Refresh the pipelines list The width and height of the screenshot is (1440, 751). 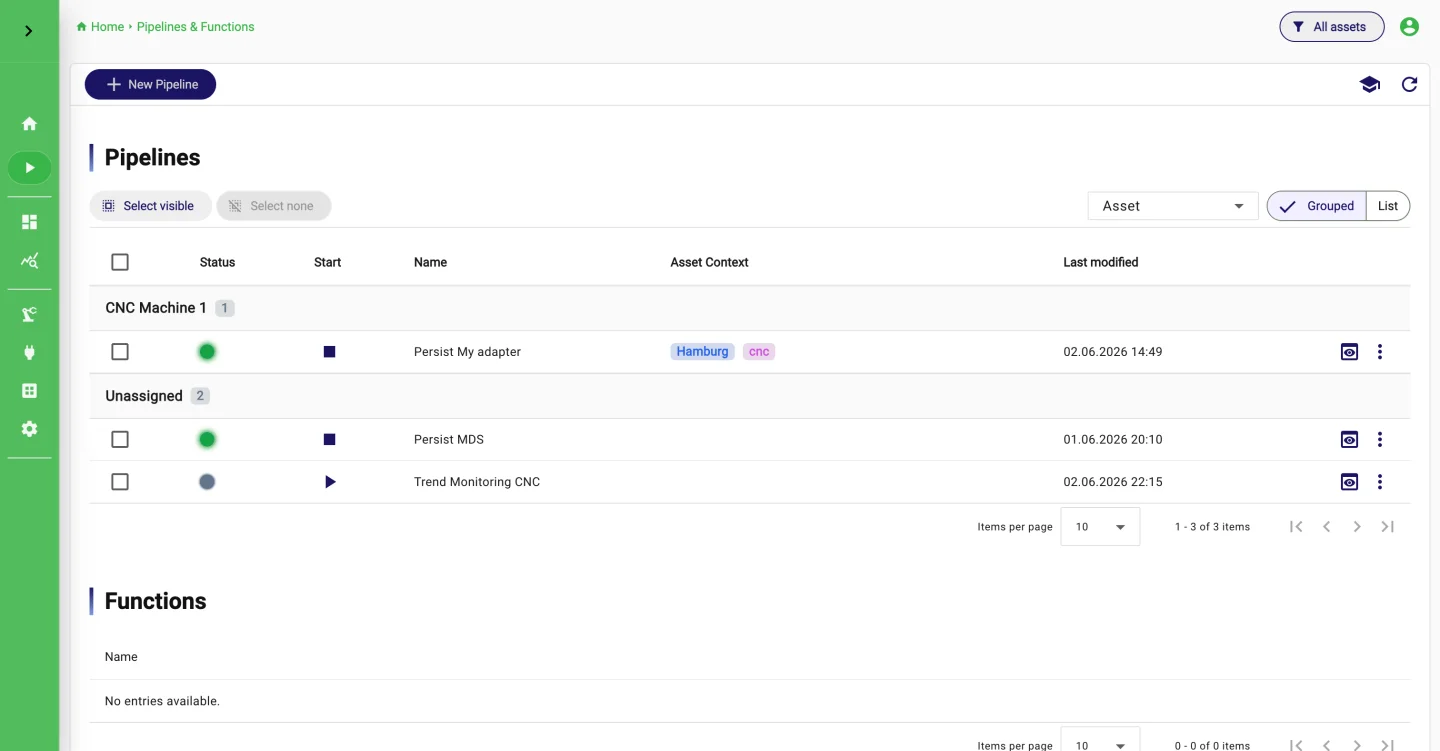(1409, 85)
